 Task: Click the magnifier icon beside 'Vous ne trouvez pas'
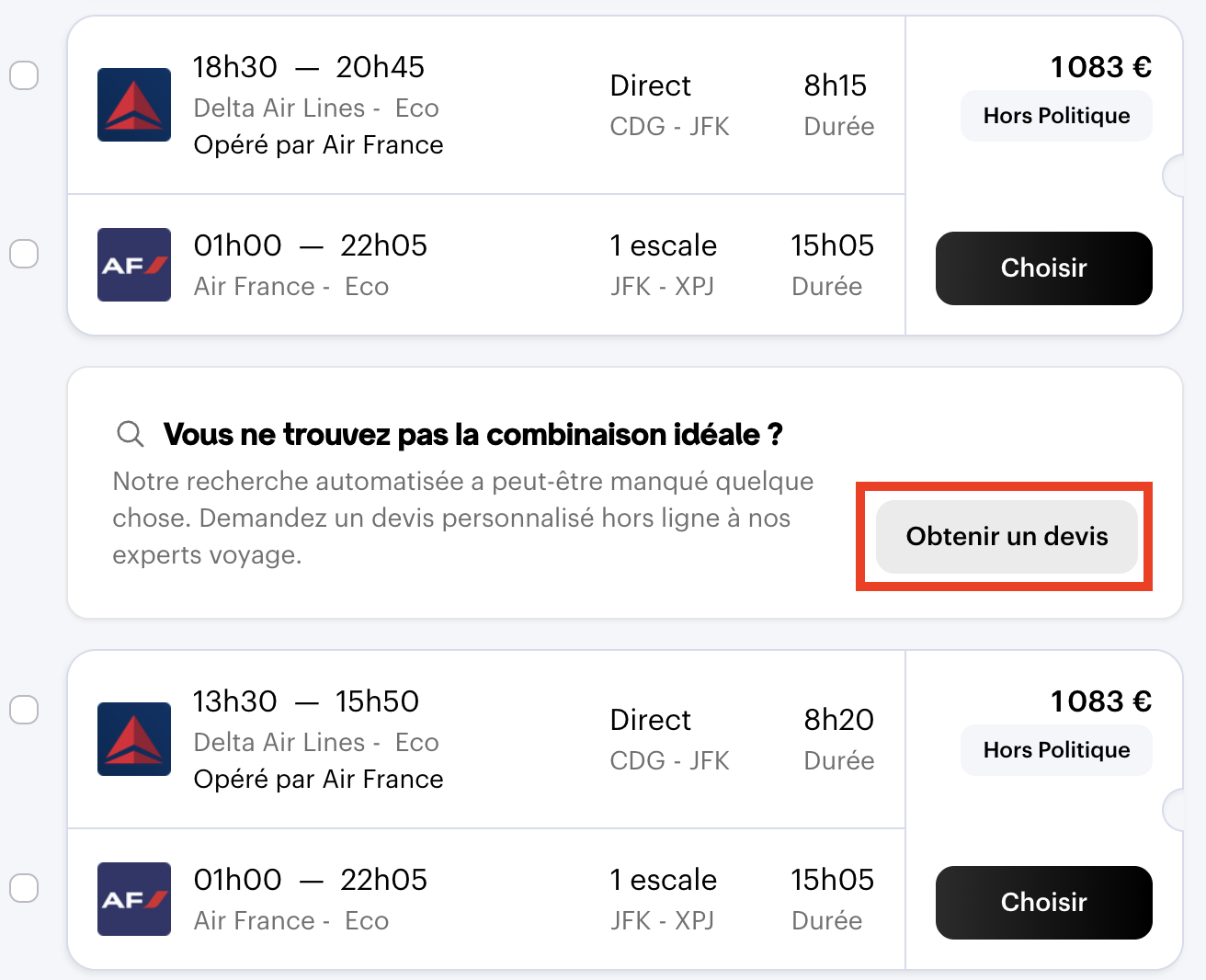point(131,434)
